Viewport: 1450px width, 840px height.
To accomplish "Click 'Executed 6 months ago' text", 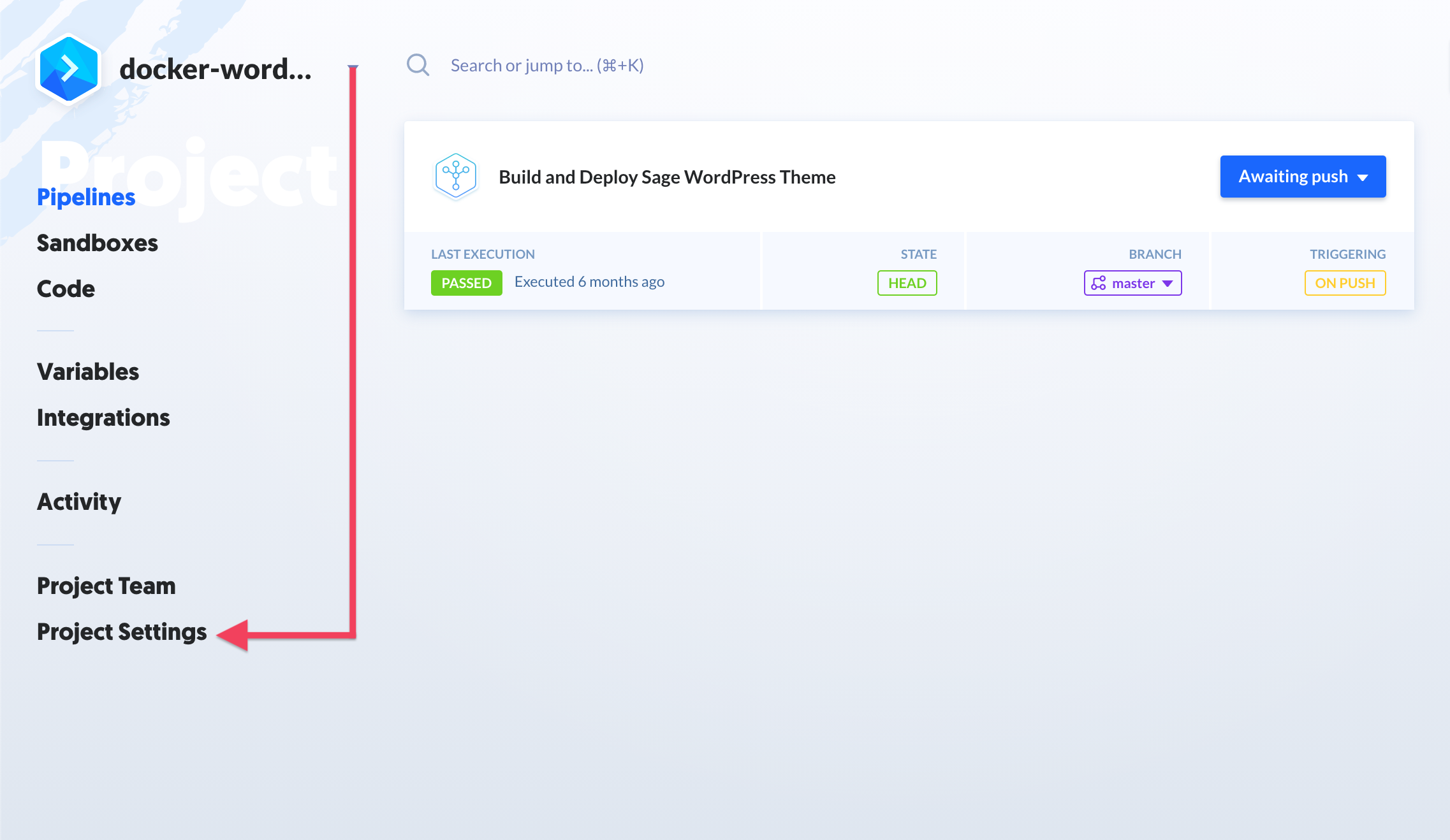I will [590, 282].
